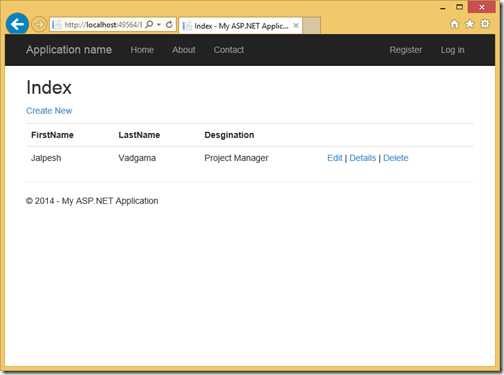Close the Index browser tab
The image size is (504, 375).
tap(296, 26)
